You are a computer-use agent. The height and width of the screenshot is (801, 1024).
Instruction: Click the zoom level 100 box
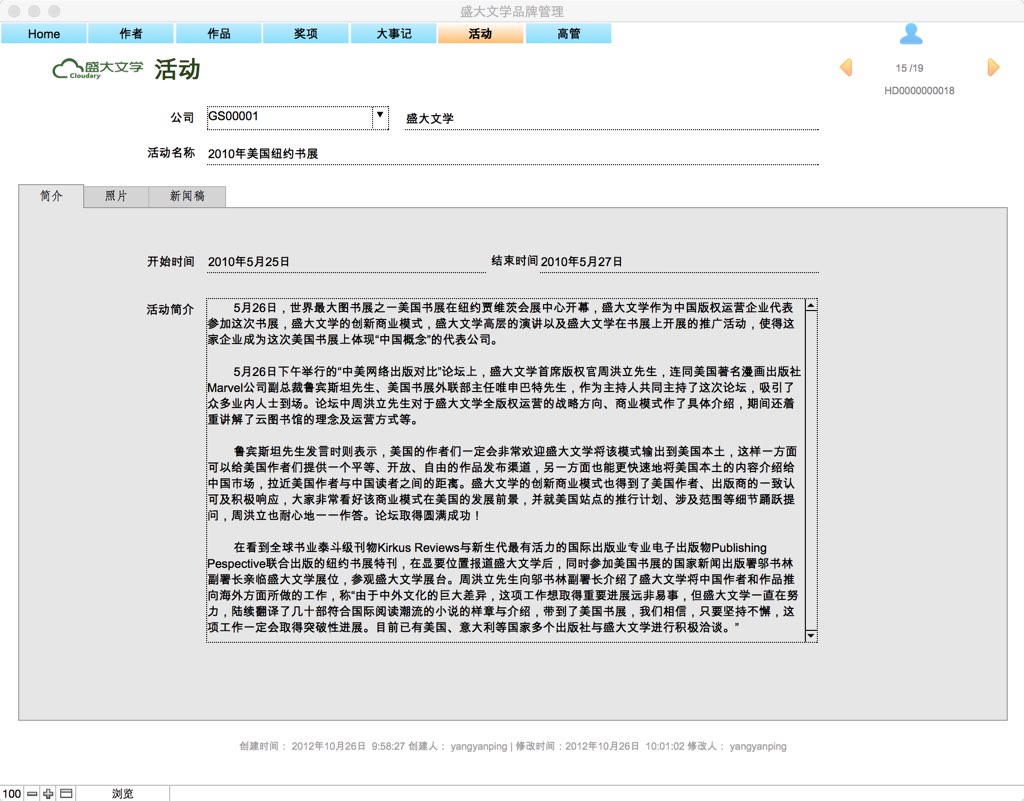pyautogui.click(x=12, y=793)
